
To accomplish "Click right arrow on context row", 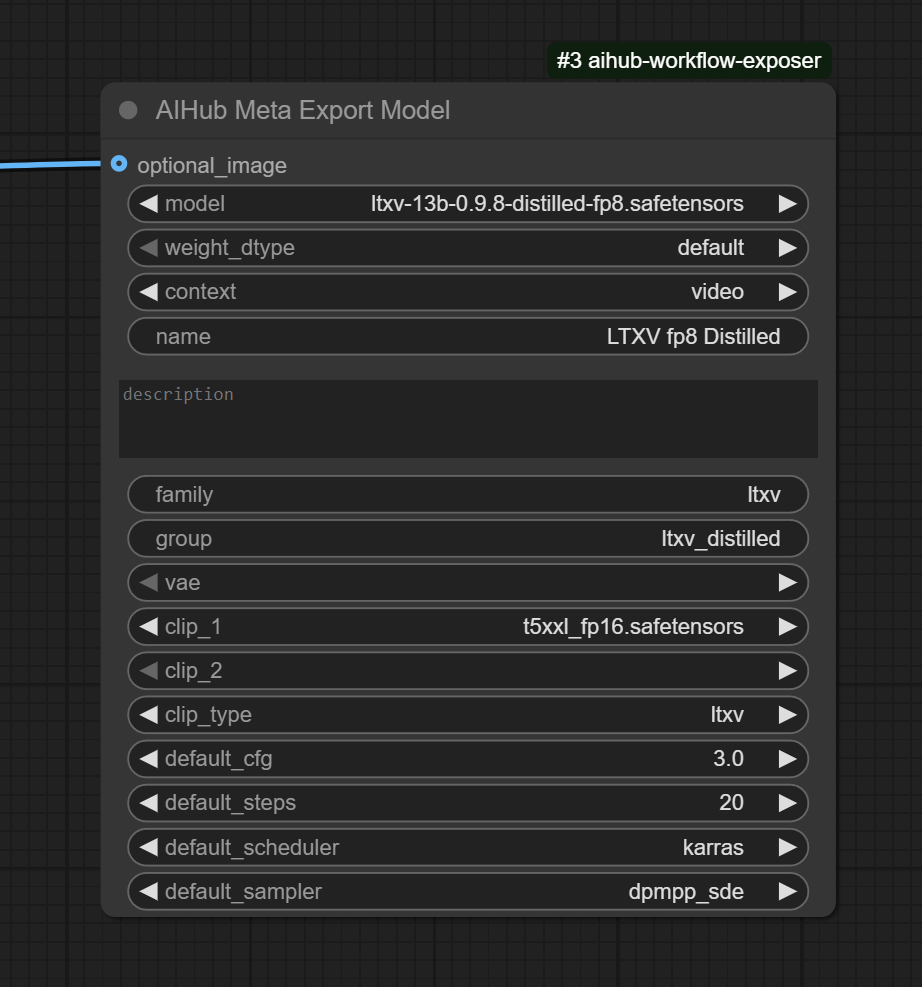I will click(787, 292).
